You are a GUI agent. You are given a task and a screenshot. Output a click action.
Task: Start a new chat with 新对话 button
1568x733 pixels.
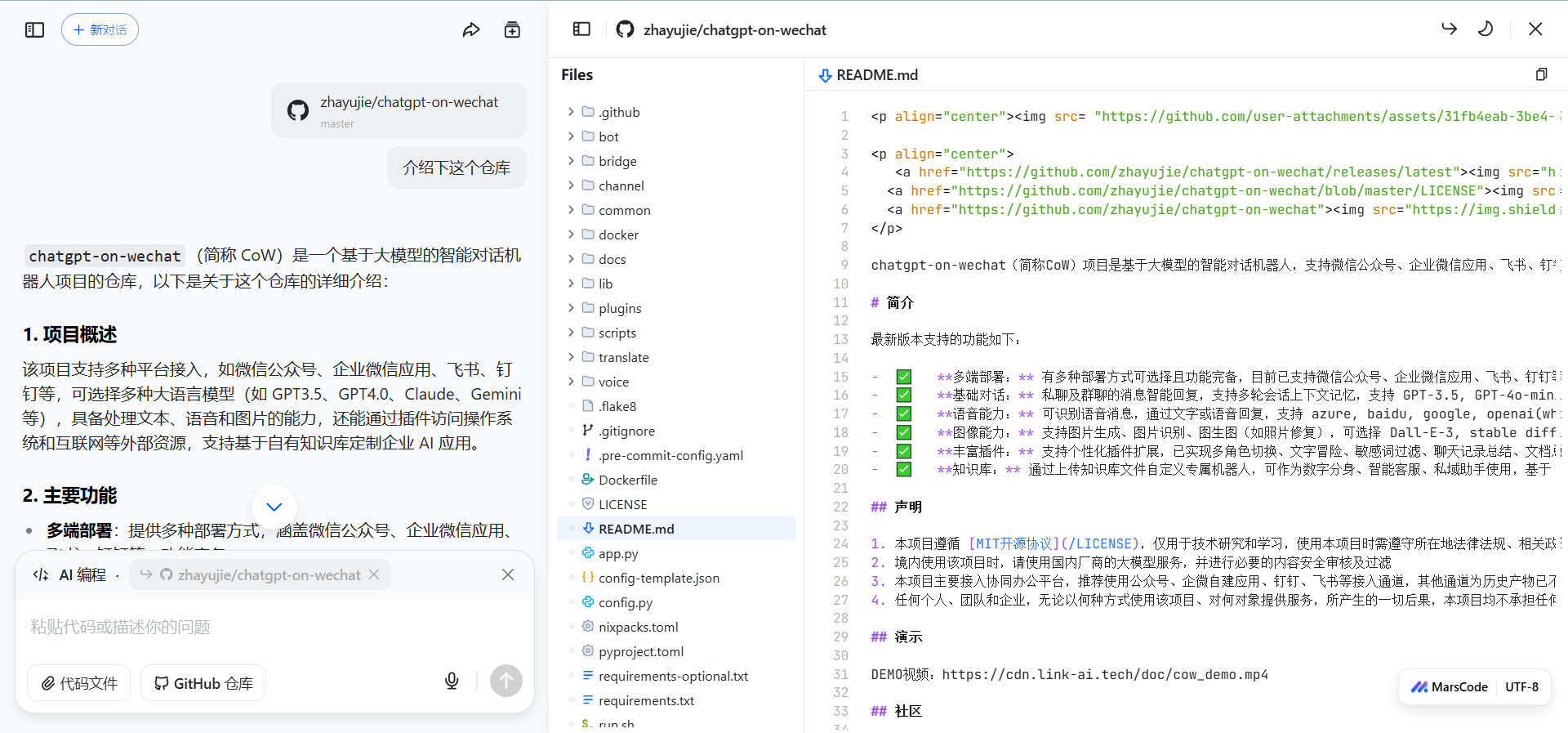point(100,30)
